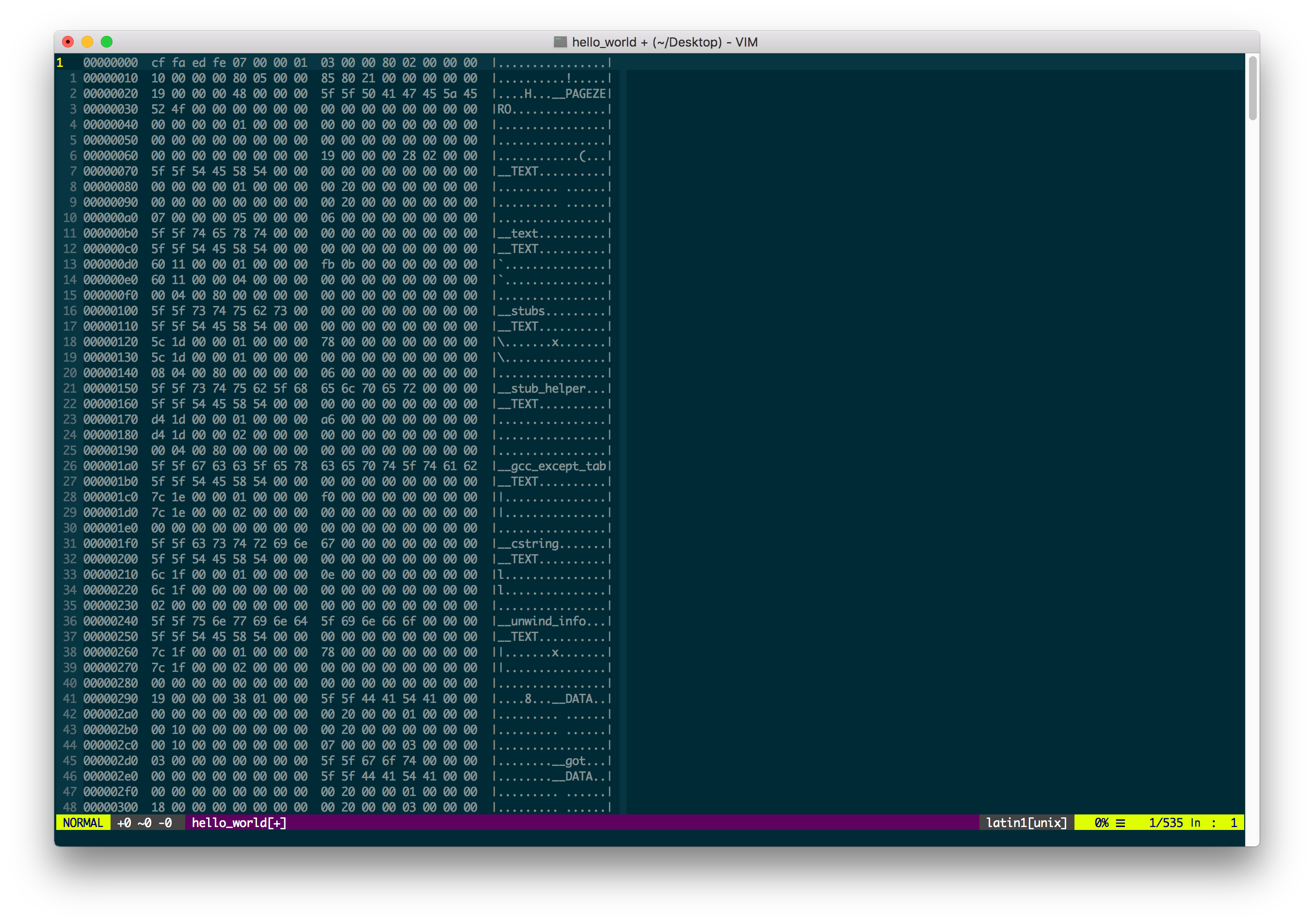Click the window title hello_world text

click(604, 42)
